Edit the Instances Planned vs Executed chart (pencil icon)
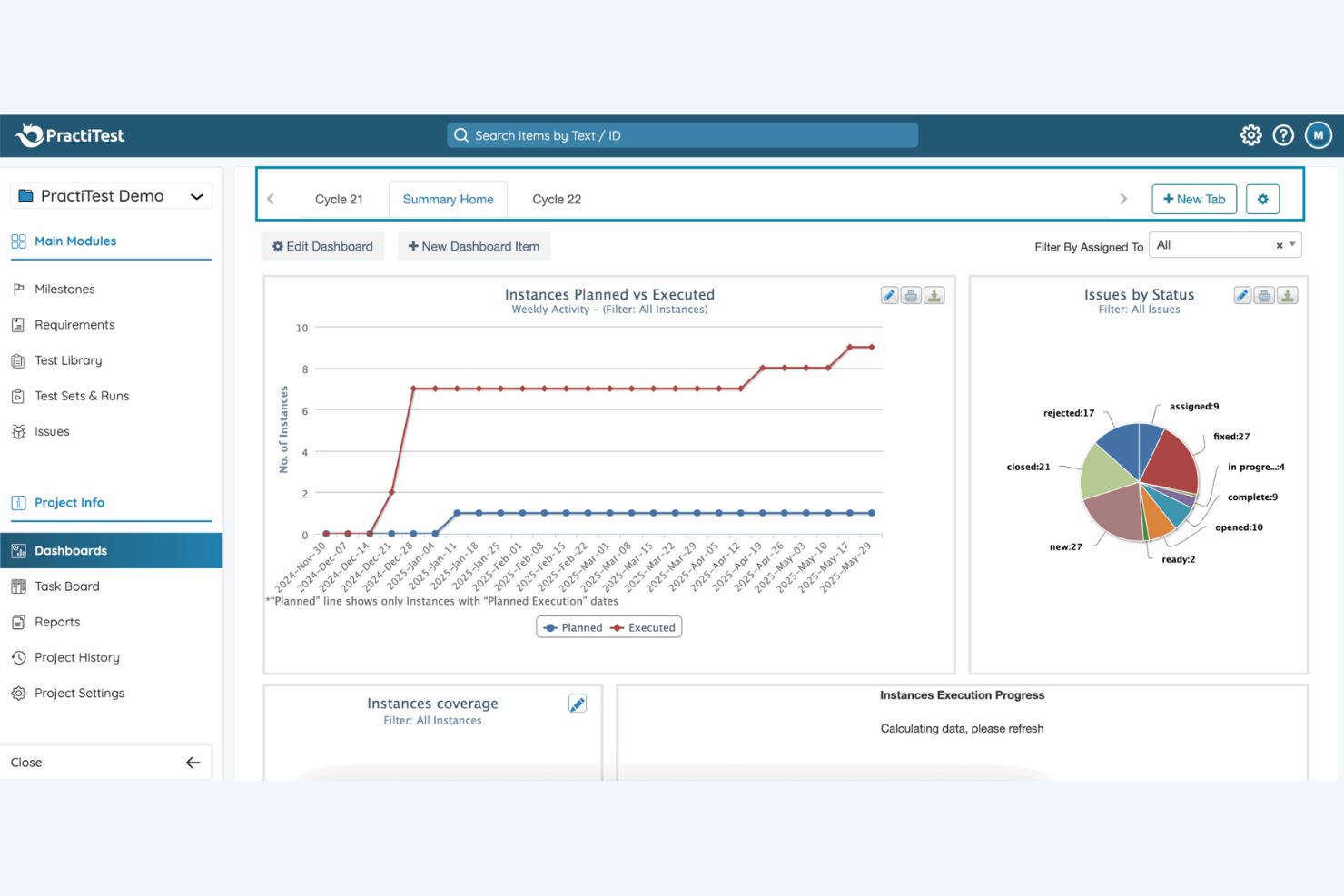This screenshot has height=896, width=1344. (888, 295)
